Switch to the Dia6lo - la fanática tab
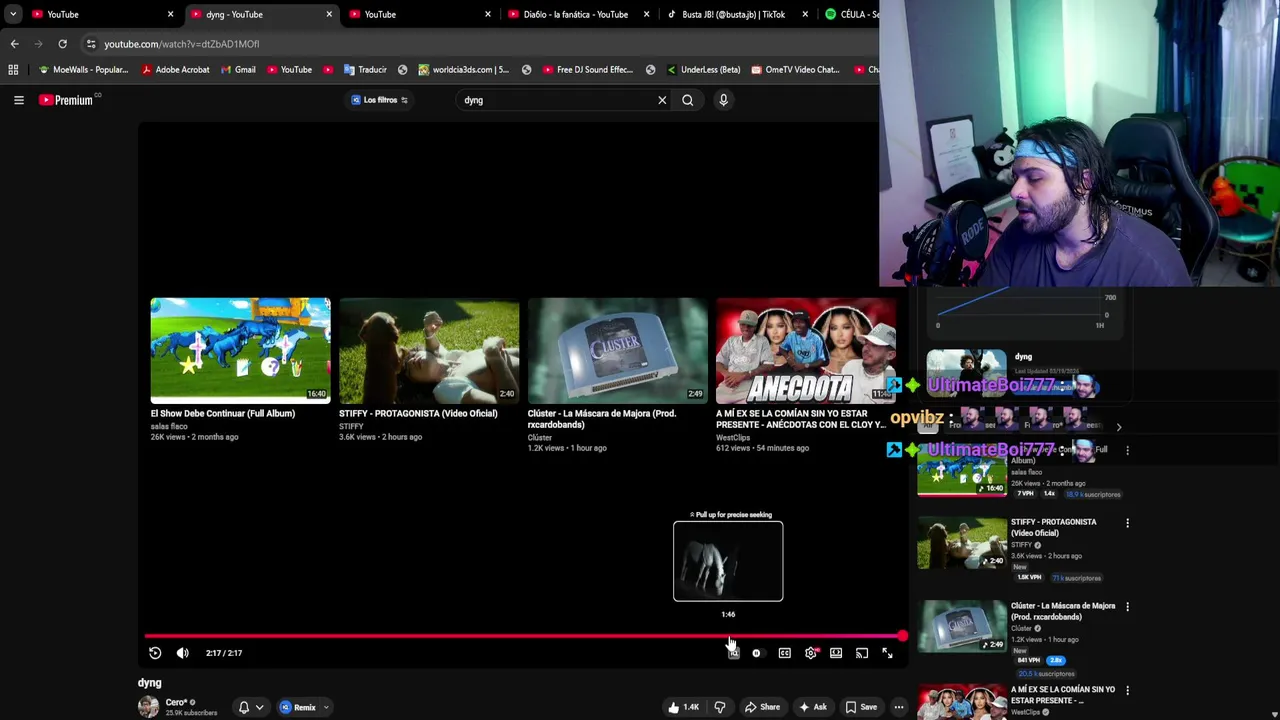Image resolution: width=1280 pixels, height=720 pixels. coord(576,14)
